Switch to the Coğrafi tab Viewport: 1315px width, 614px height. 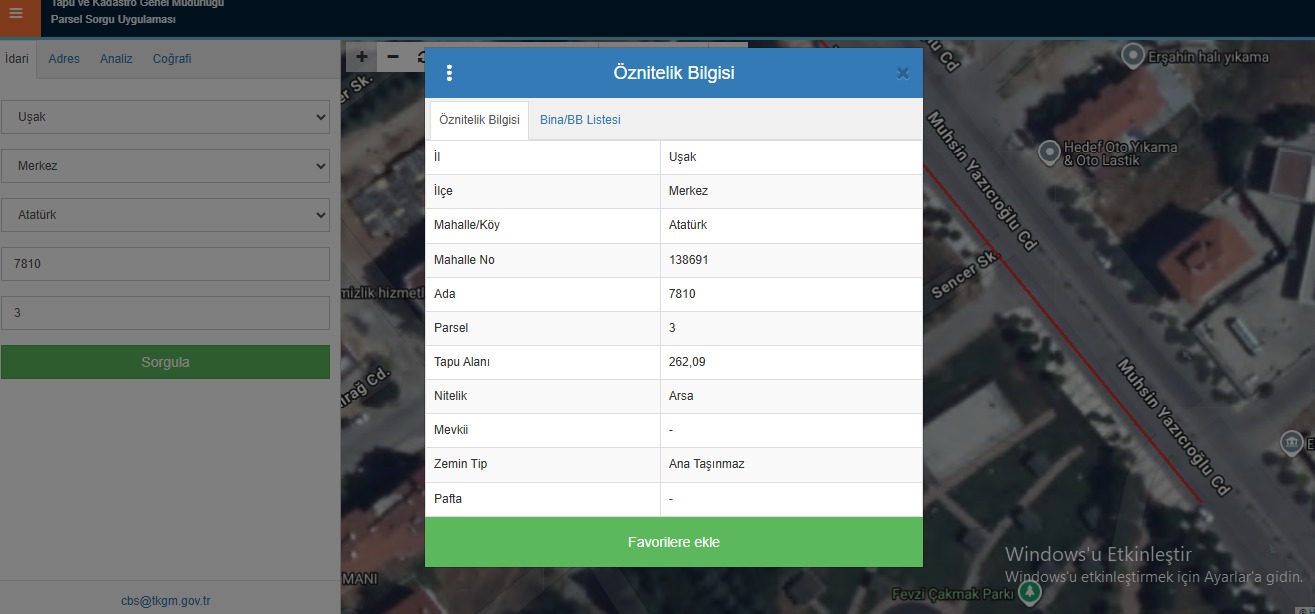172,59
